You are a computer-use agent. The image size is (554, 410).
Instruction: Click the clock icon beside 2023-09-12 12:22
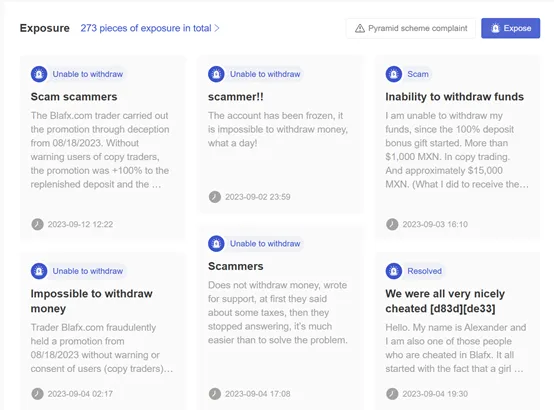[37, 224]
